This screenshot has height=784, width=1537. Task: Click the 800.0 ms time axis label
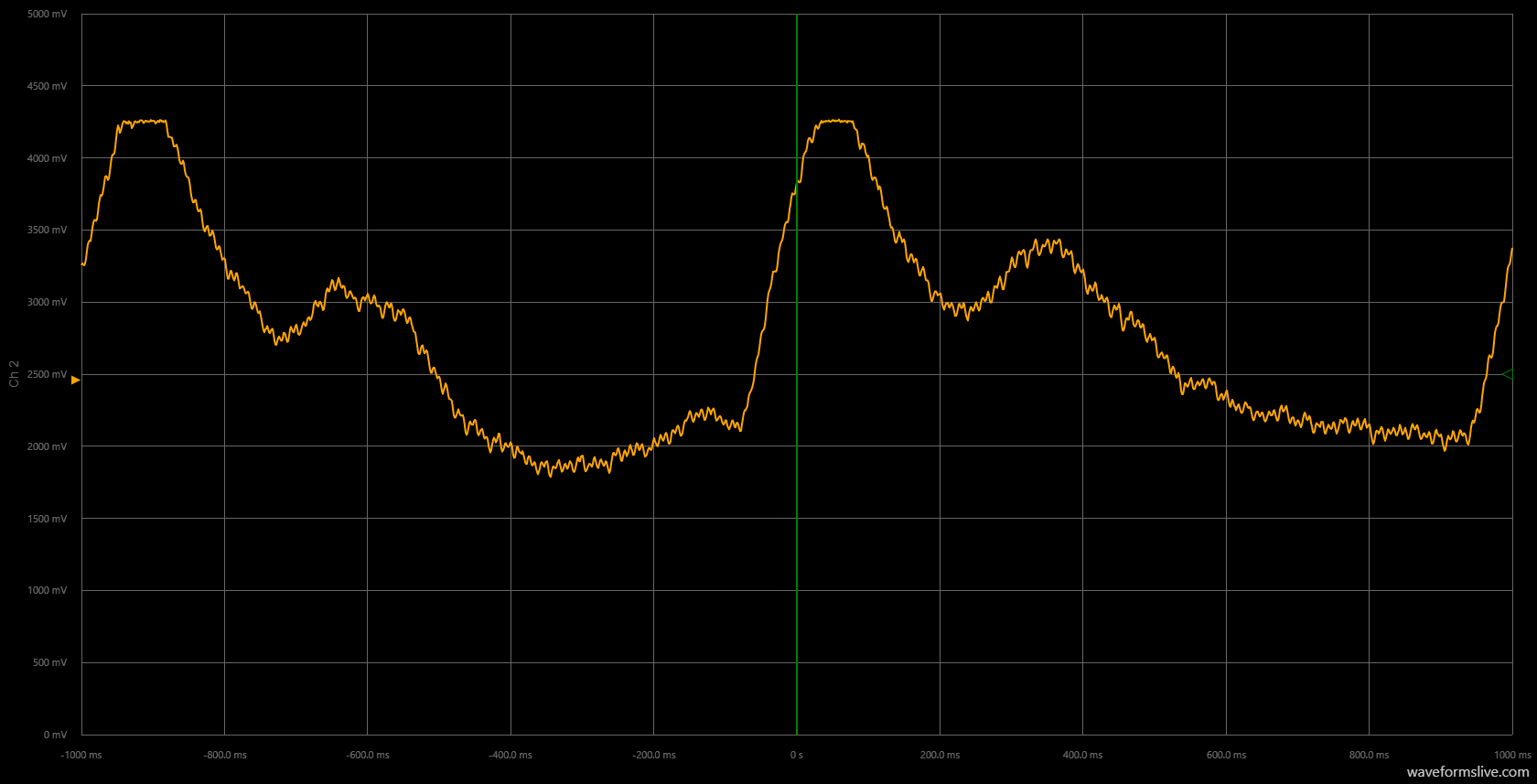click(1369, 755)
